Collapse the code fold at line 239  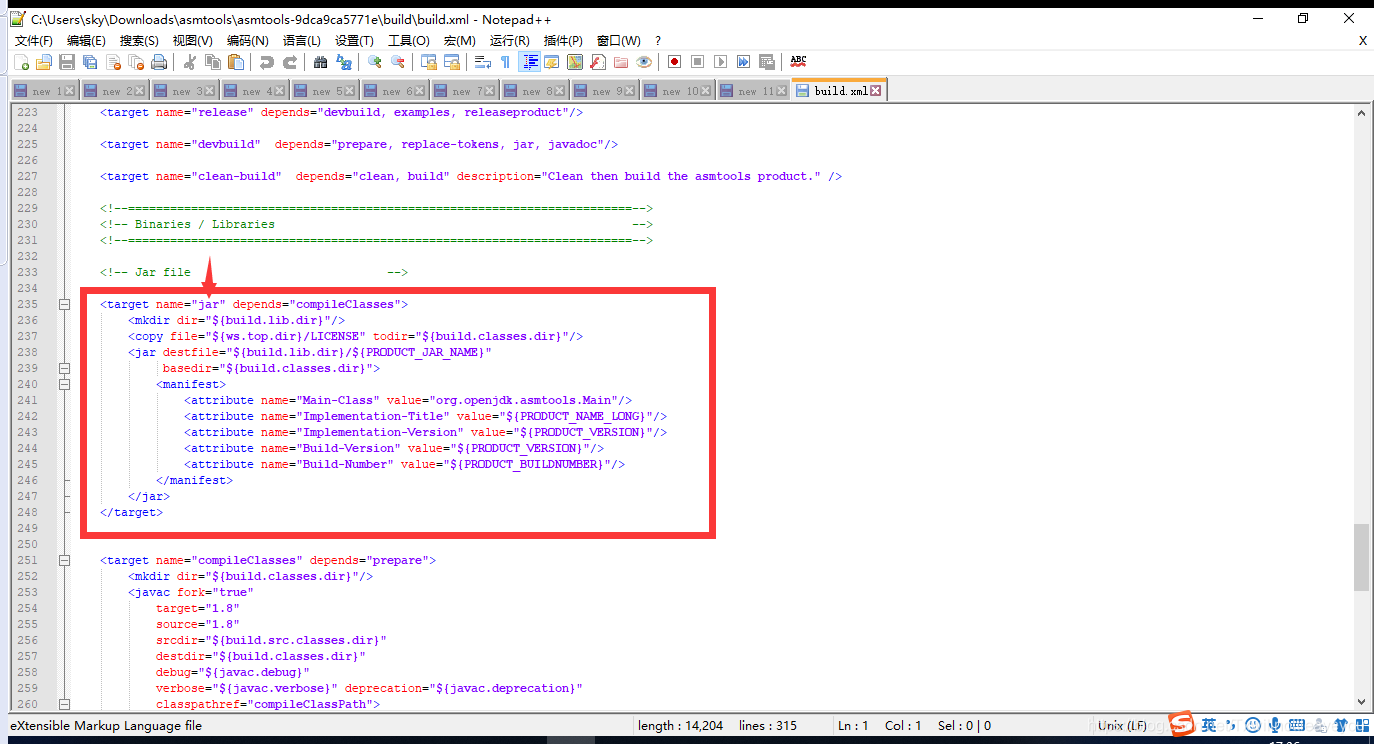(64, 367)
